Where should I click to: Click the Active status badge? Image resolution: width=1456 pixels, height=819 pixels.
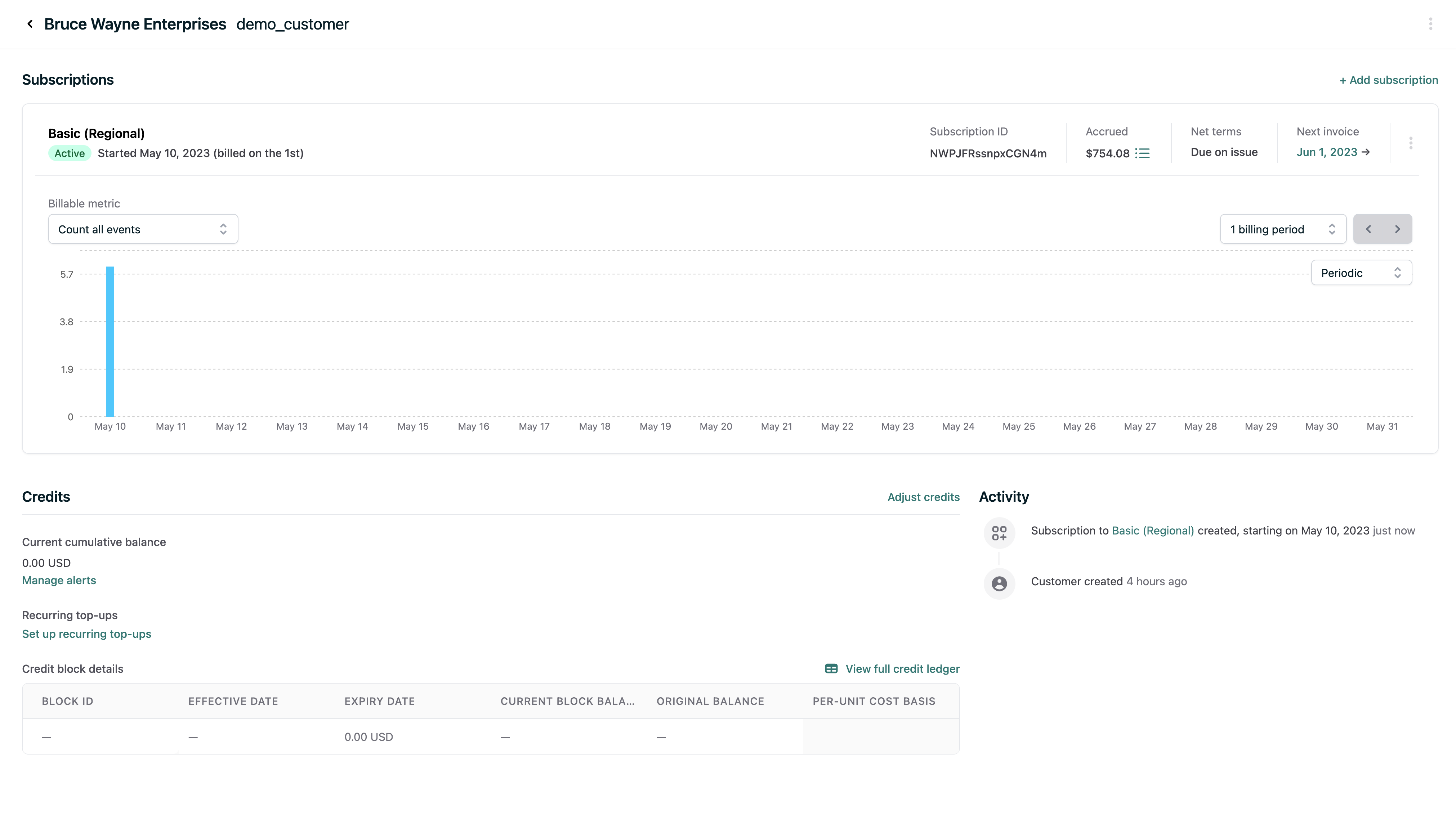click(70, 153)
